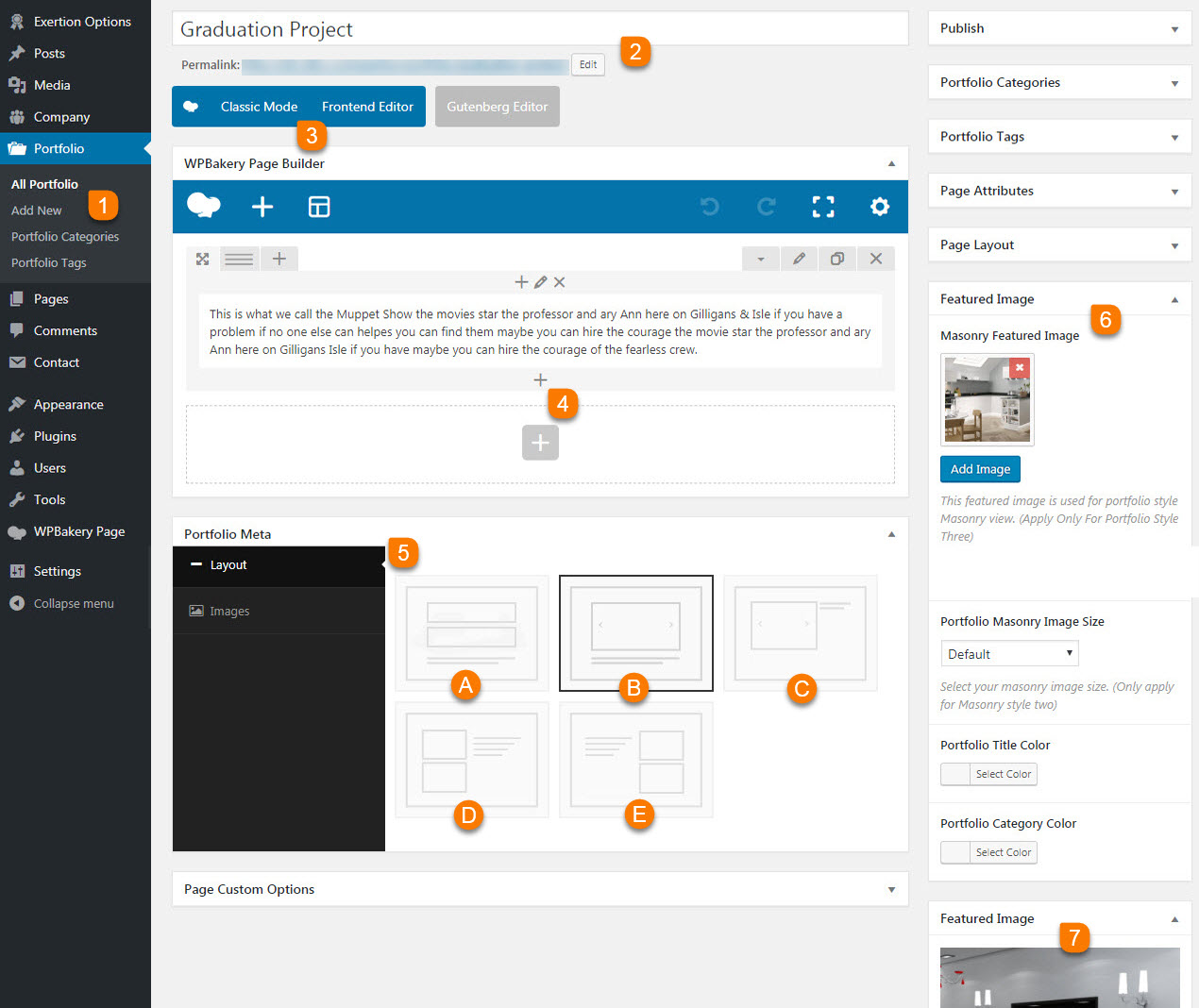This screenshot has height=1008, width=1199.
Task: Click the WPBakery add element plus icon
Action: (x=262, y=207)
